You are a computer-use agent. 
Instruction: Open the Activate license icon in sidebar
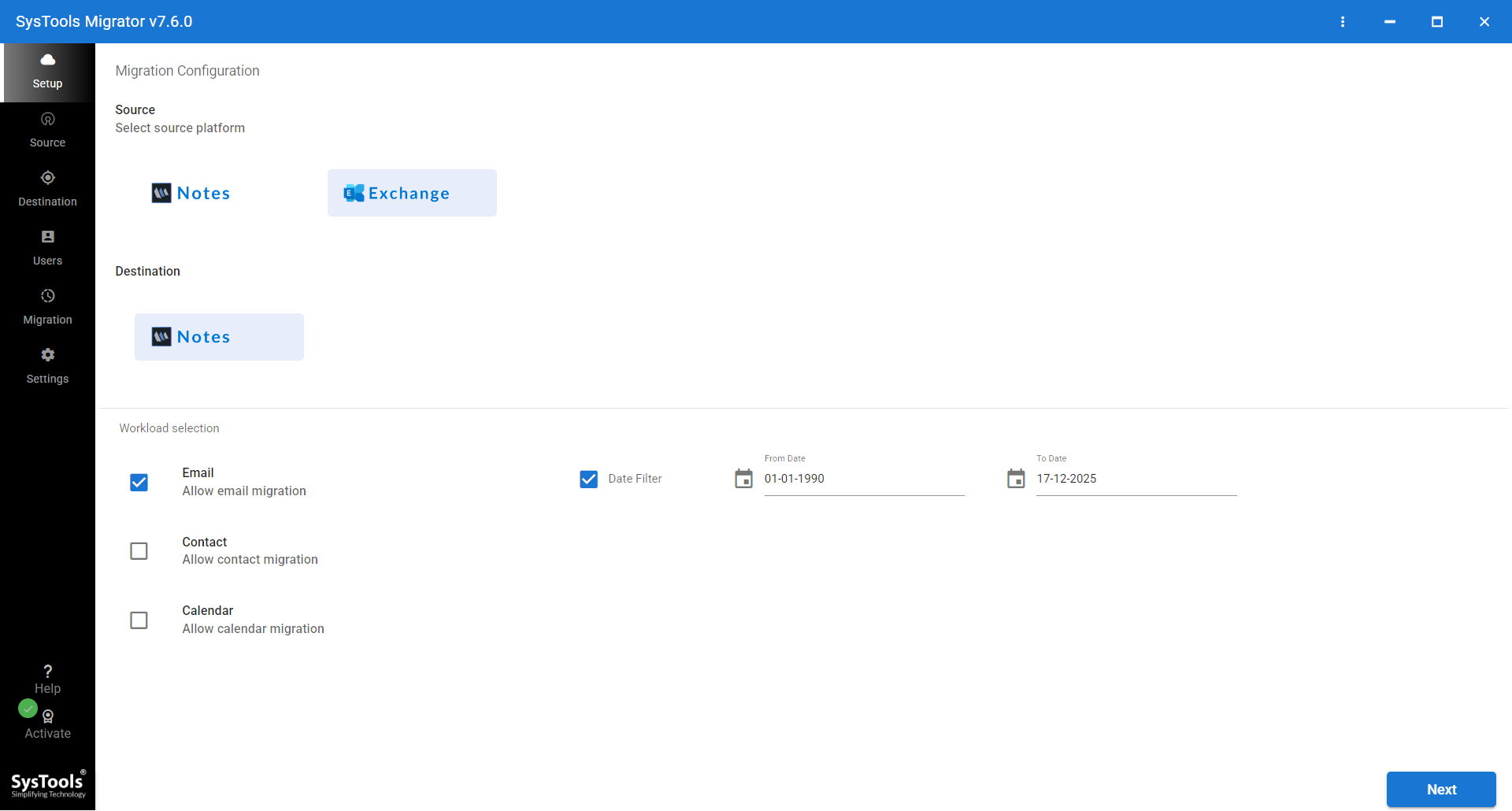[x=47, y=717]
